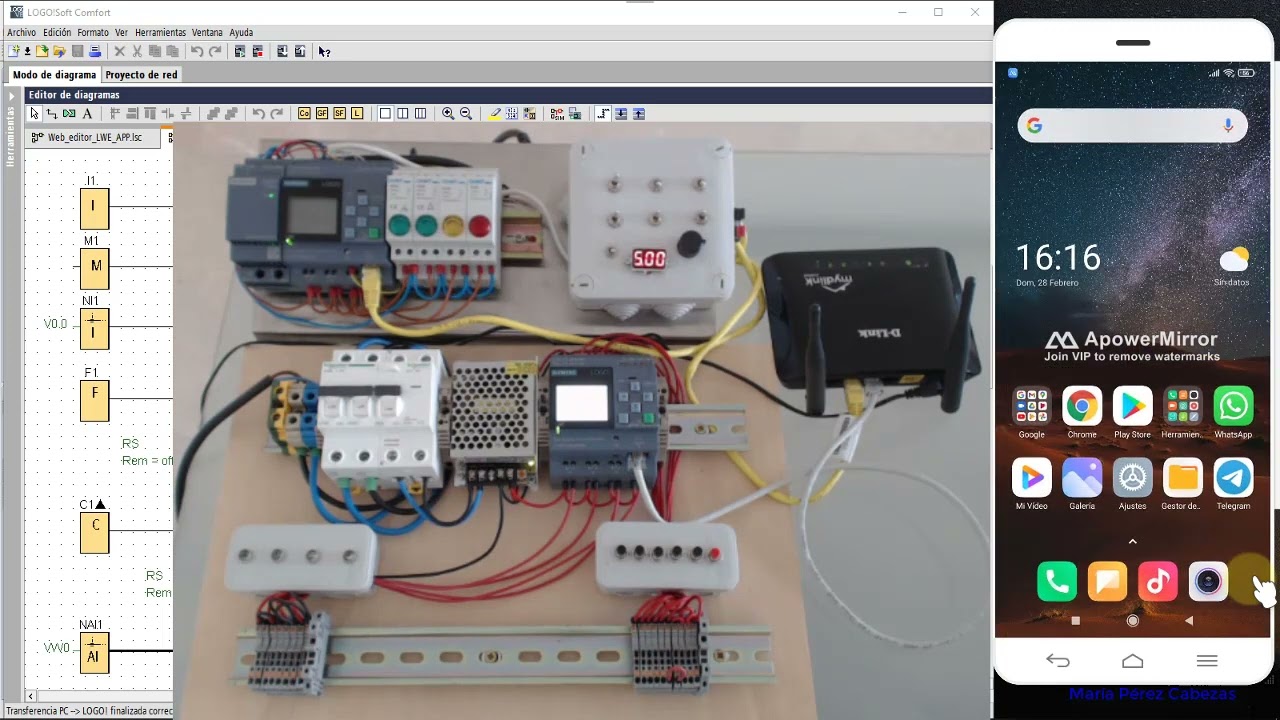Click the zoom out magnifier
The width and height of the screenshot is (1280, 720).
click(466, 114)
